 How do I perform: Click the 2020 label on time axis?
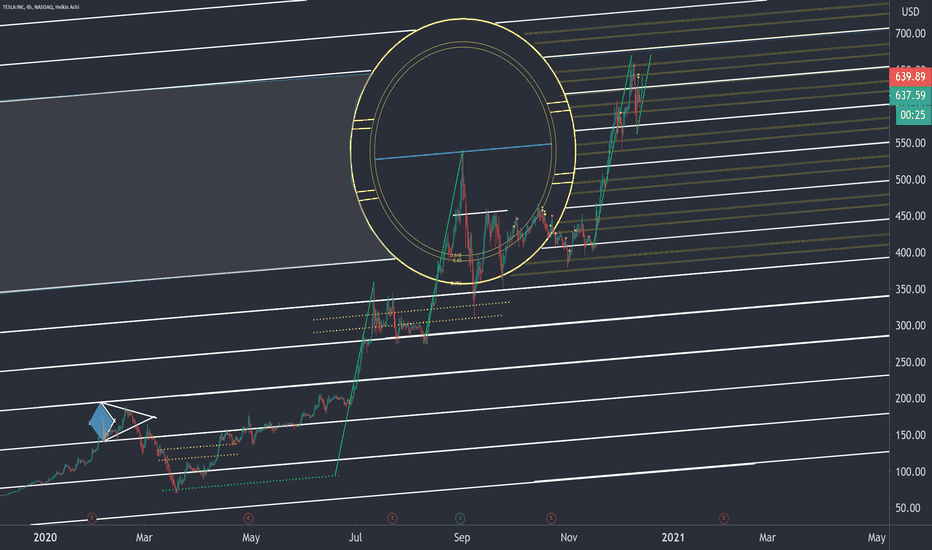[x=45, y=538]
